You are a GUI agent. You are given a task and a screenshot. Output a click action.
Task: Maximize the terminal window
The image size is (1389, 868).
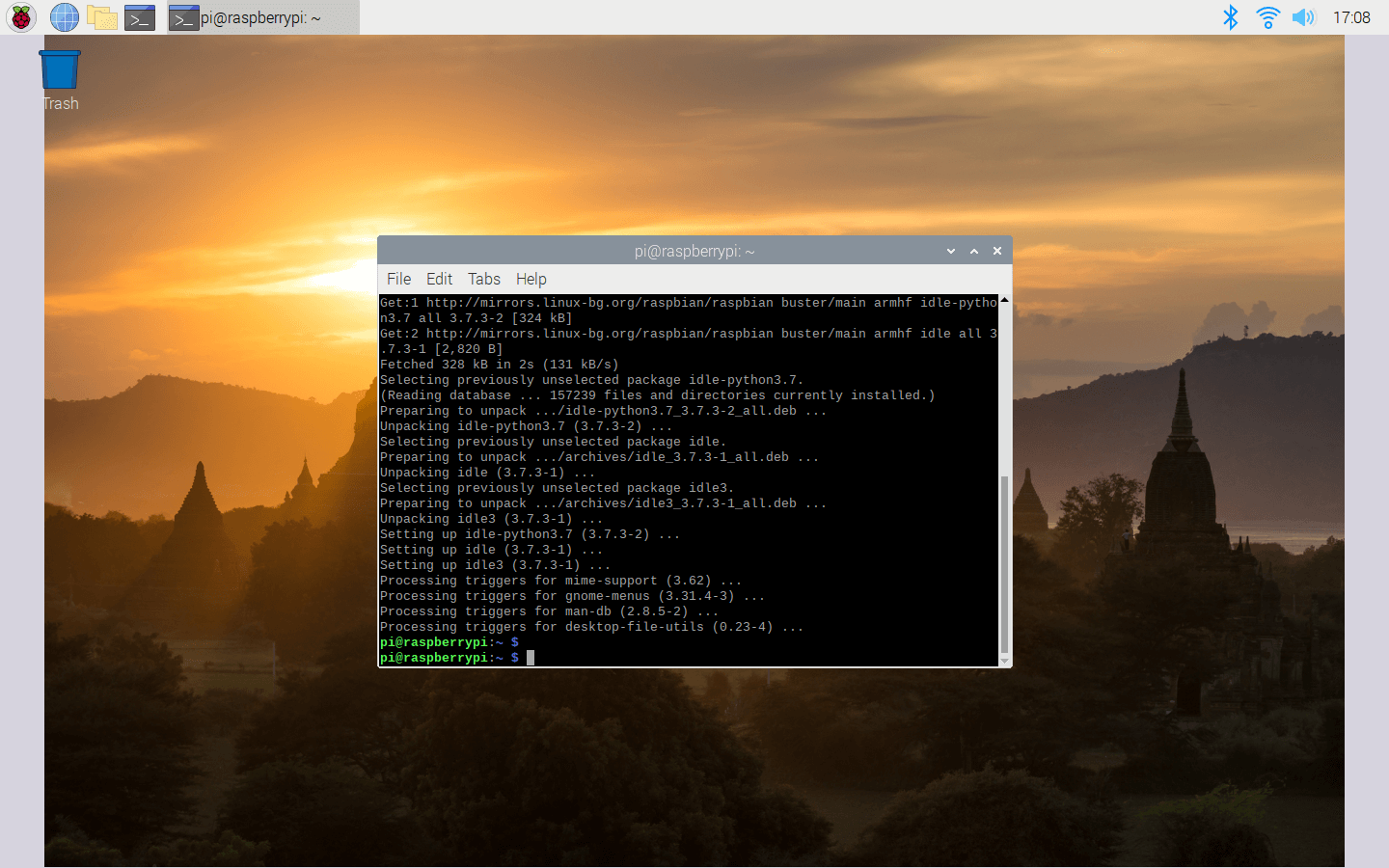click(974, 251)
